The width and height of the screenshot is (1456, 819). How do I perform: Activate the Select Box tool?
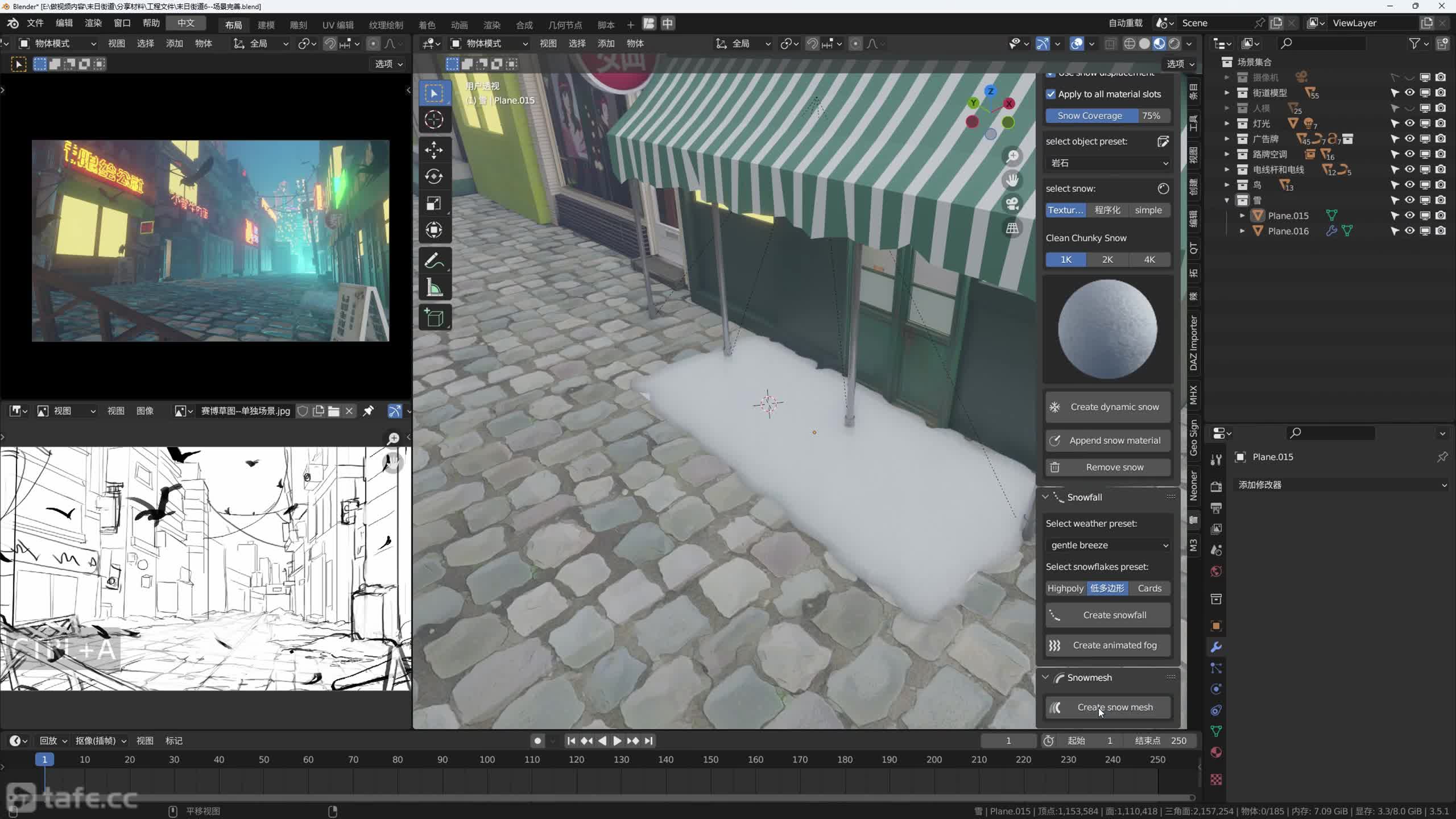pyautogui.click(x=434, y=93)
